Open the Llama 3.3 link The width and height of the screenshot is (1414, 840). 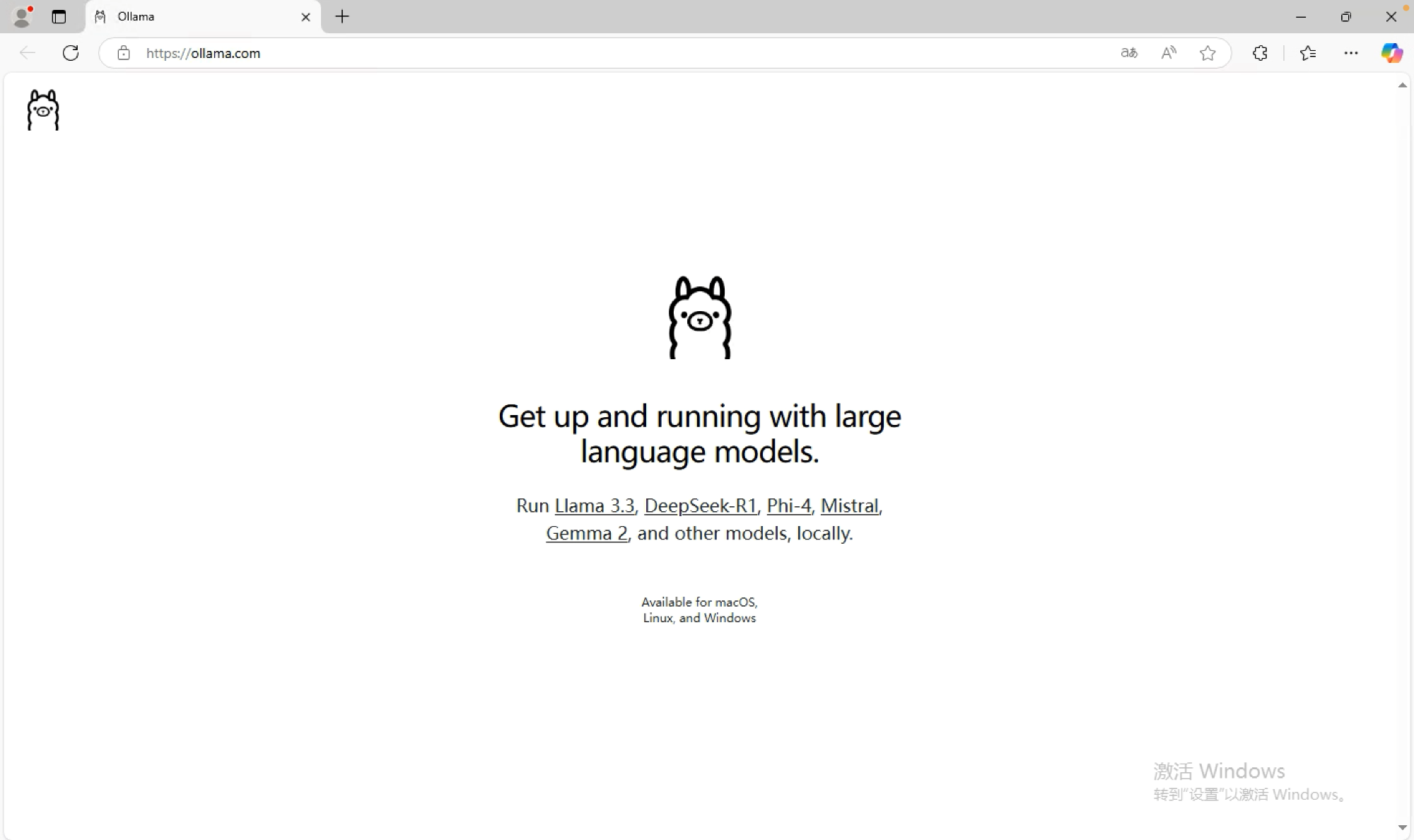click(594, 506)
